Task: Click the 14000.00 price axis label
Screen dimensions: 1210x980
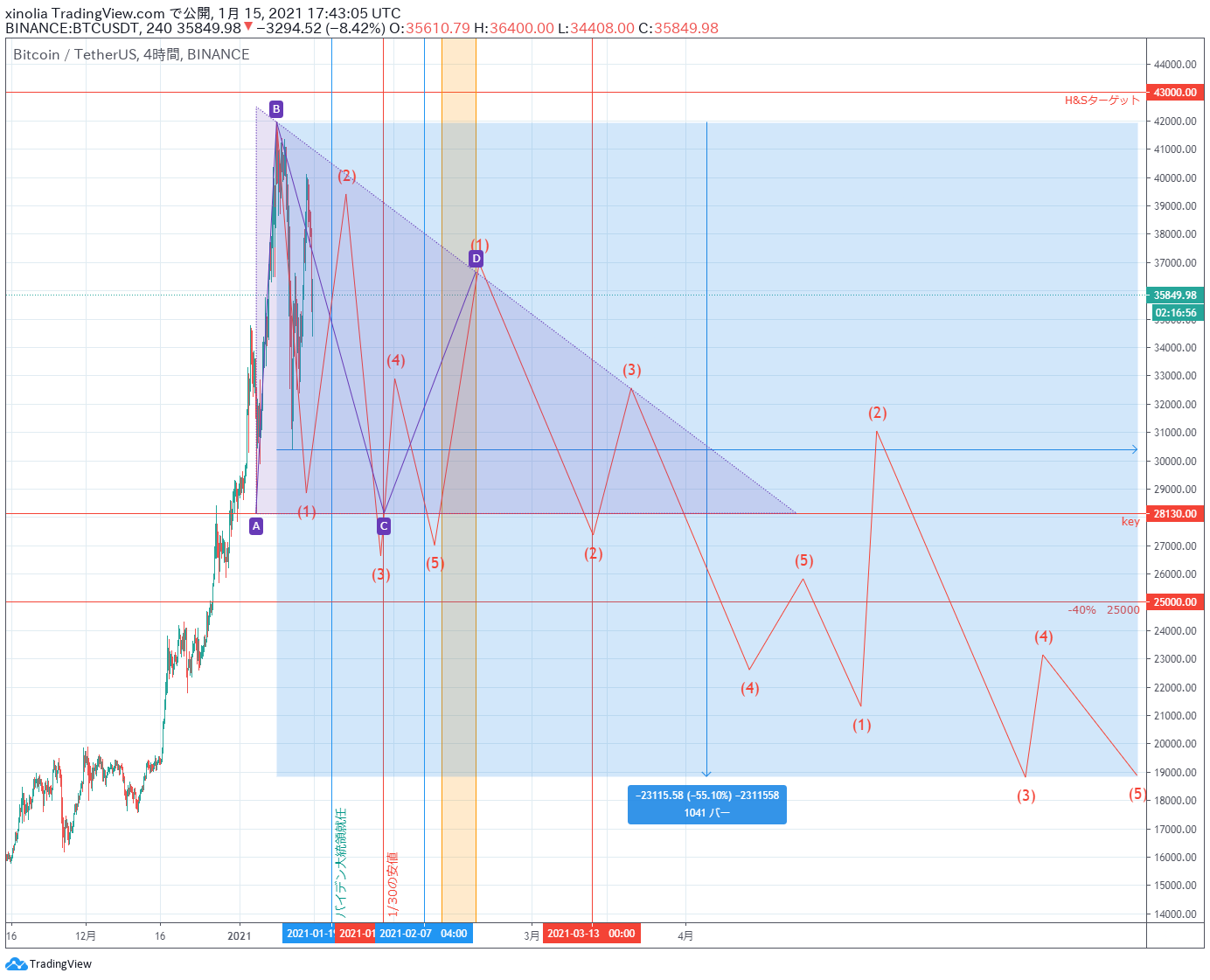Action: click(x=1175, y=914)
